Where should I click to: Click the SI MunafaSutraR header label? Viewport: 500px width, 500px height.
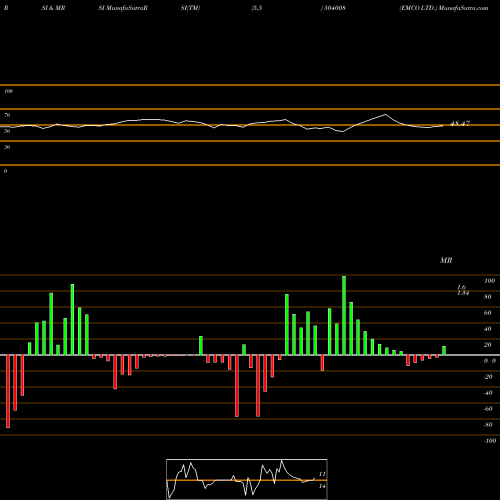[123, 8]
